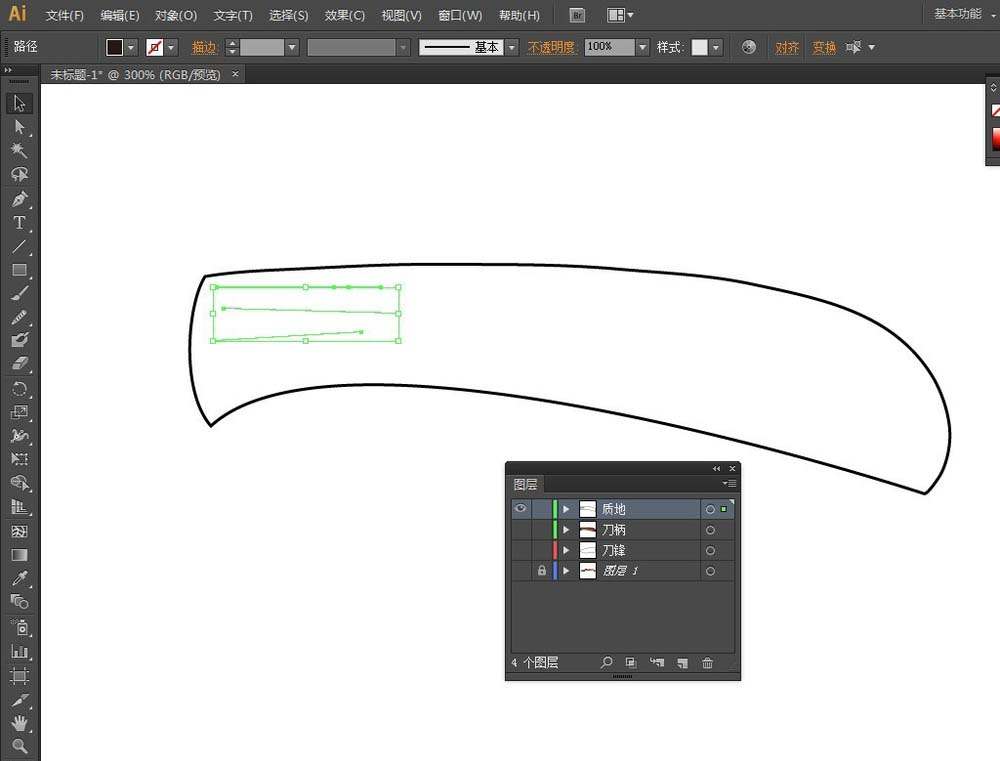Click the 不透明度 opacity link
Viewport: 1000px width, 761px height.
pos(552,47)
